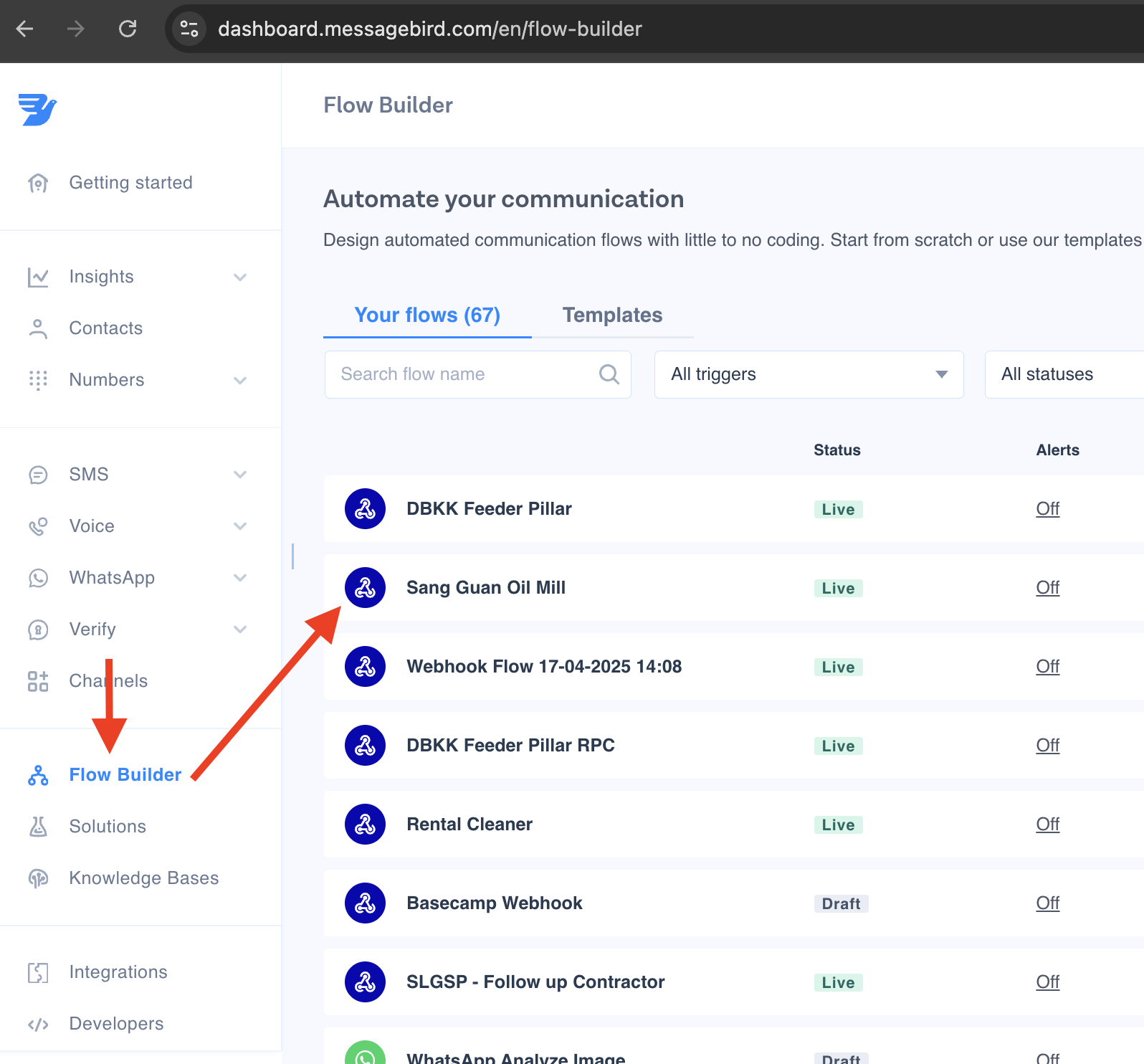The height and width of the screenshot is (1064, 1144).
Task: Click the browser back arrow
Action: (x=25, y=29)
